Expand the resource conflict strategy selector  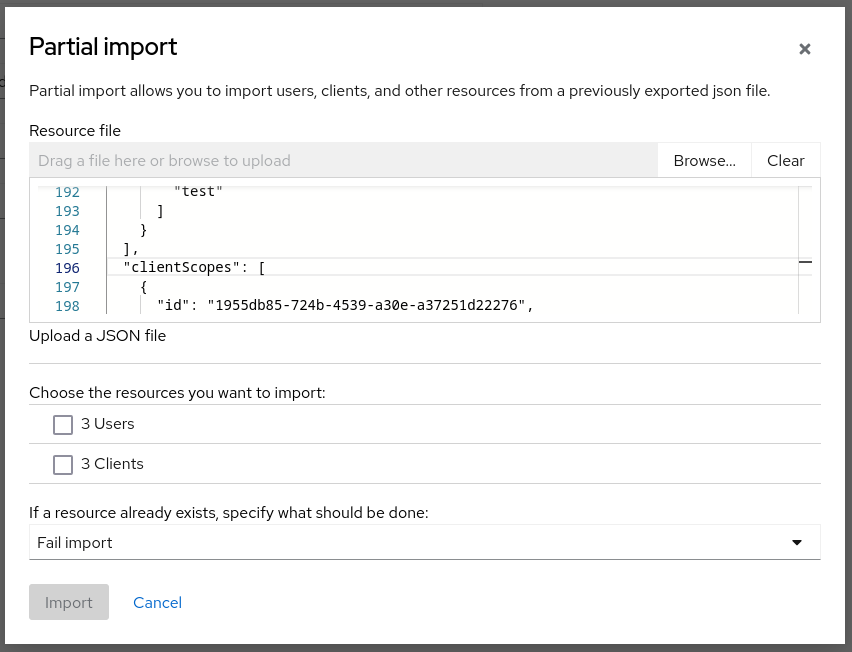tap(424, 542)
